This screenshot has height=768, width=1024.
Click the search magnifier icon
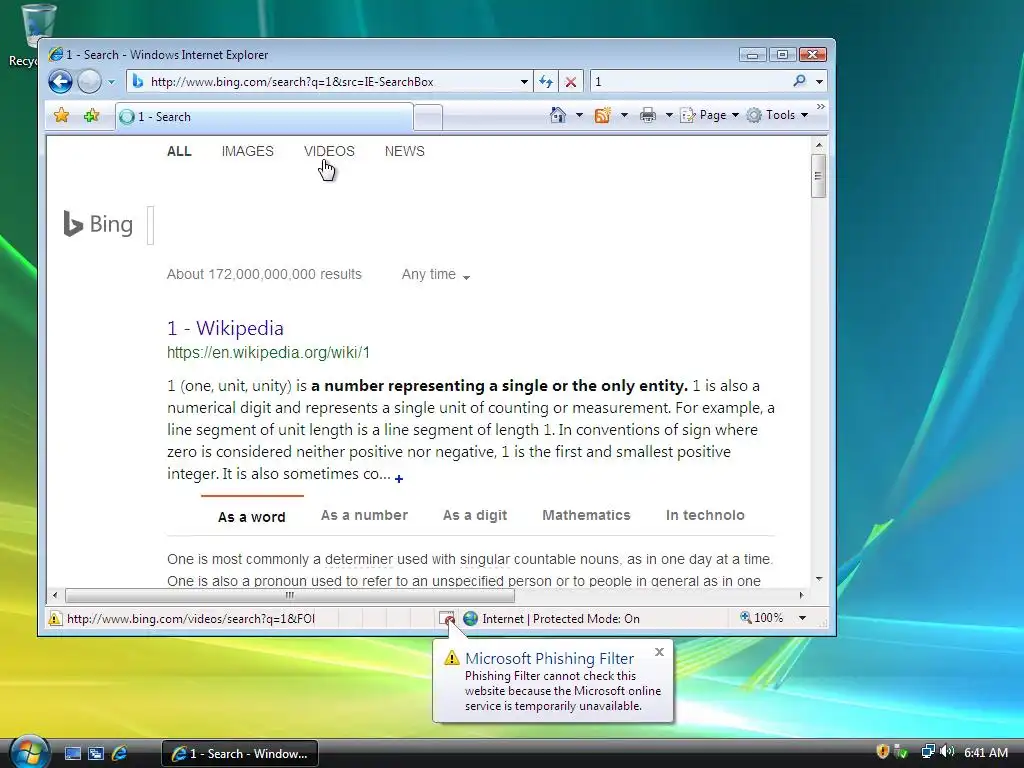point(799,81)
